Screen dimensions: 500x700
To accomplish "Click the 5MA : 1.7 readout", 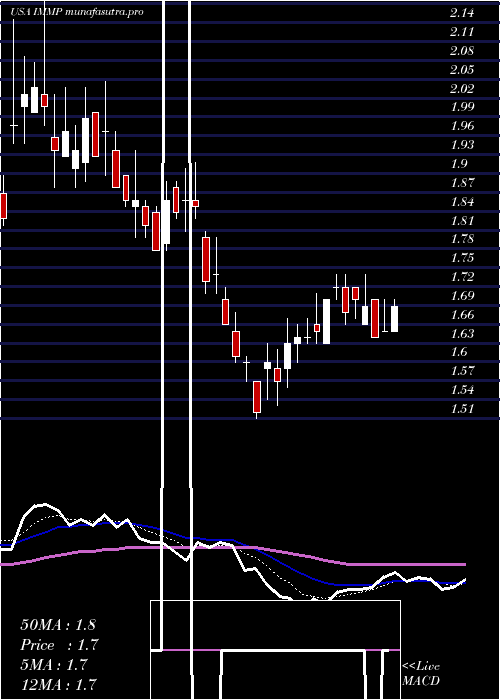I will [x=54, y=665].
